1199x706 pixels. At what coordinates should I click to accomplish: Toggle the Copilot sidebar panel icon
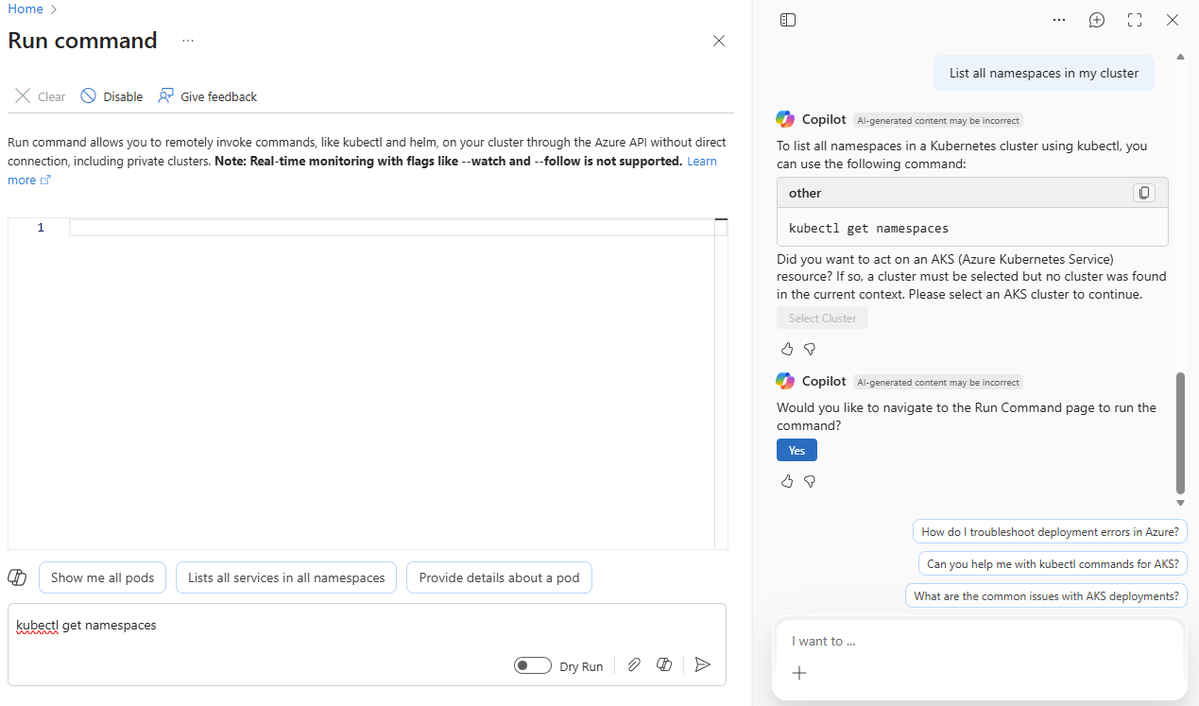click(788, 20)
